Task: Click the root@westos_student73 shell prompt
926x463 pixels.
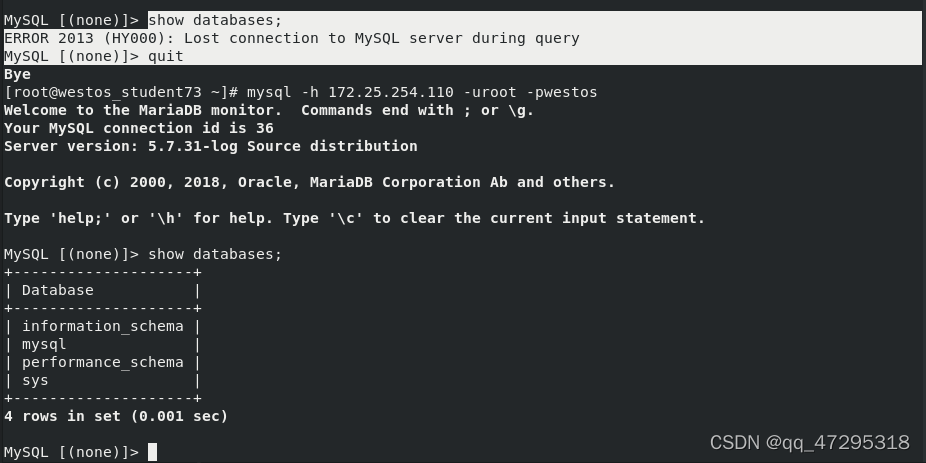Action: coord(121,92)
